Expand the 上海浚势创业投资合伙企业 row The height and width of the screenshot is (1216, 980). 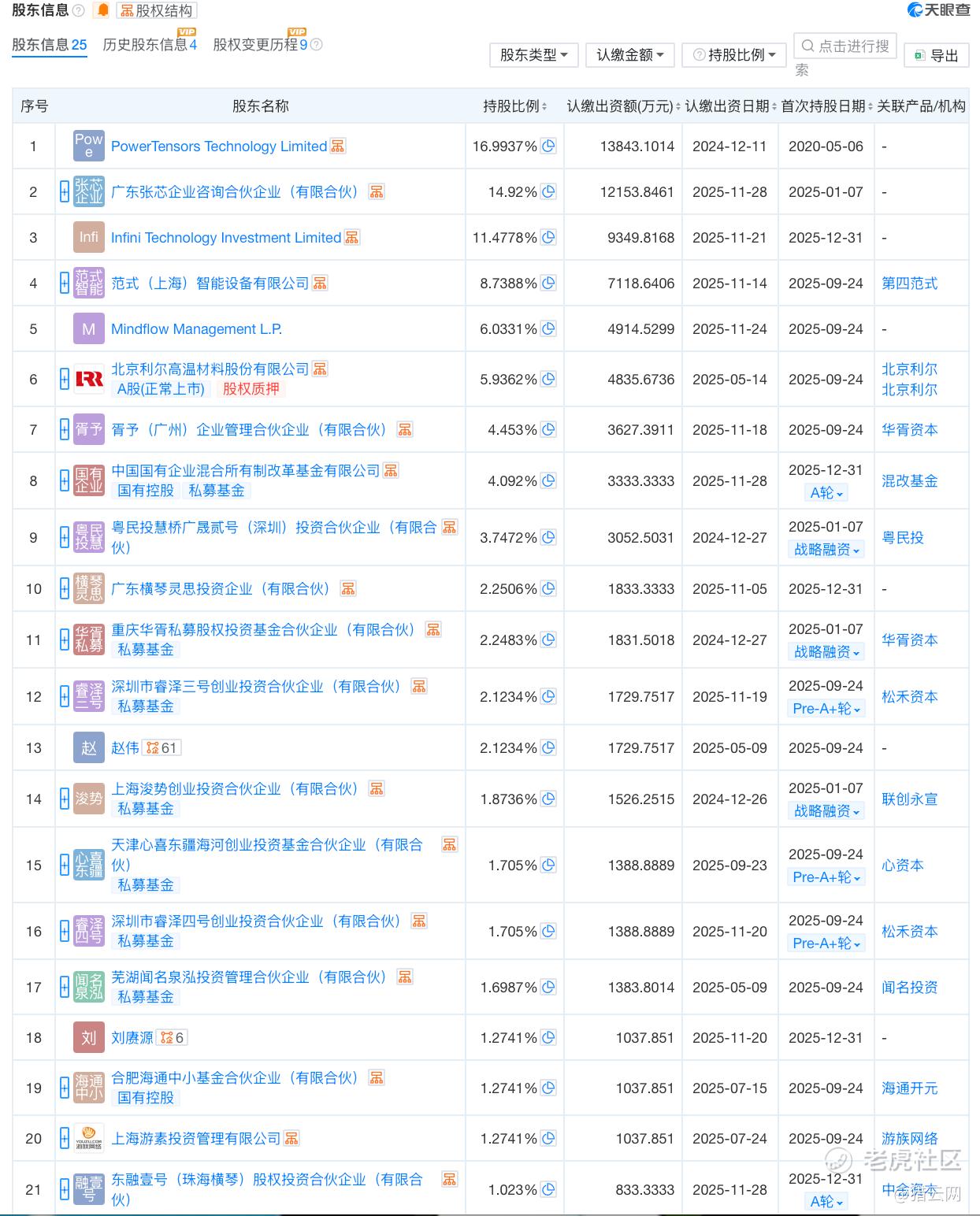point(65,799)
